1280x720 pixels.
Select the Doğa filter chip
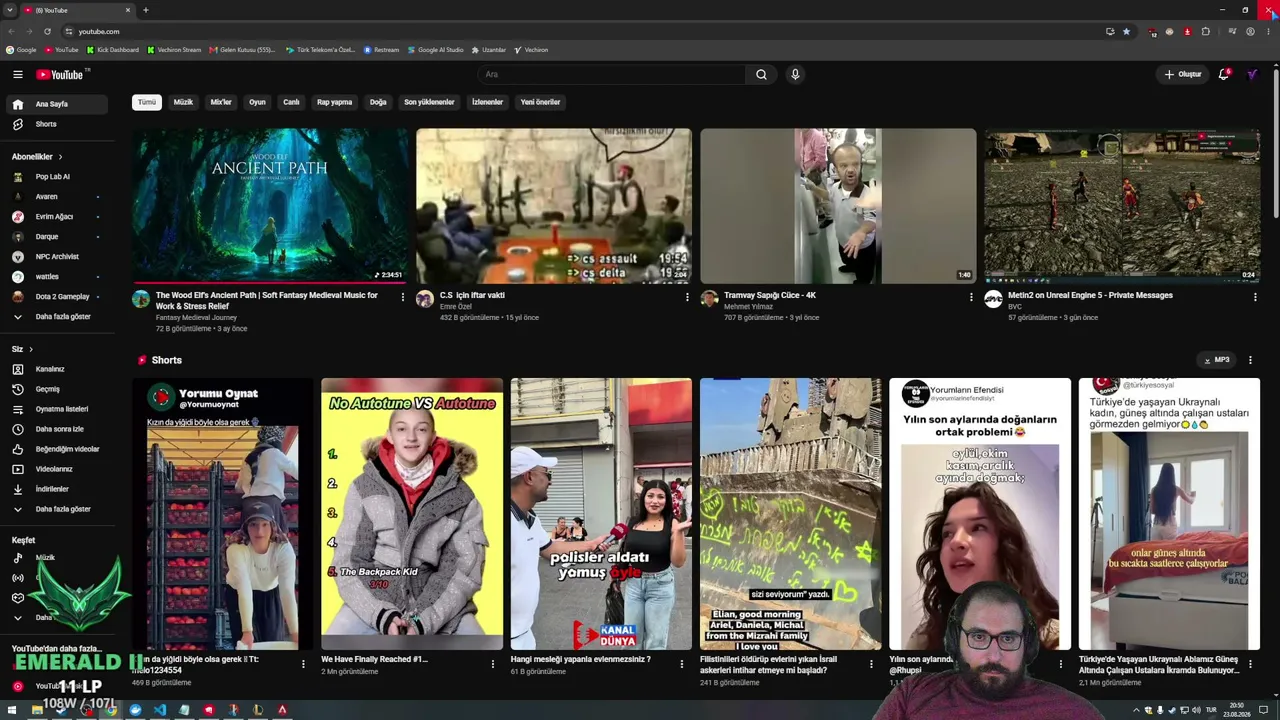378,102
